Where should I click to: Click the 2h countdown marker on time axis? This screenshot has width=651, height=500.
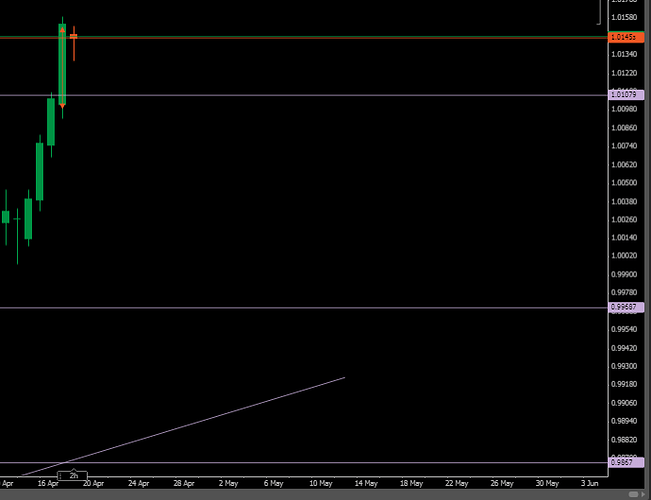pyautogui.click(x=72, y=475)
